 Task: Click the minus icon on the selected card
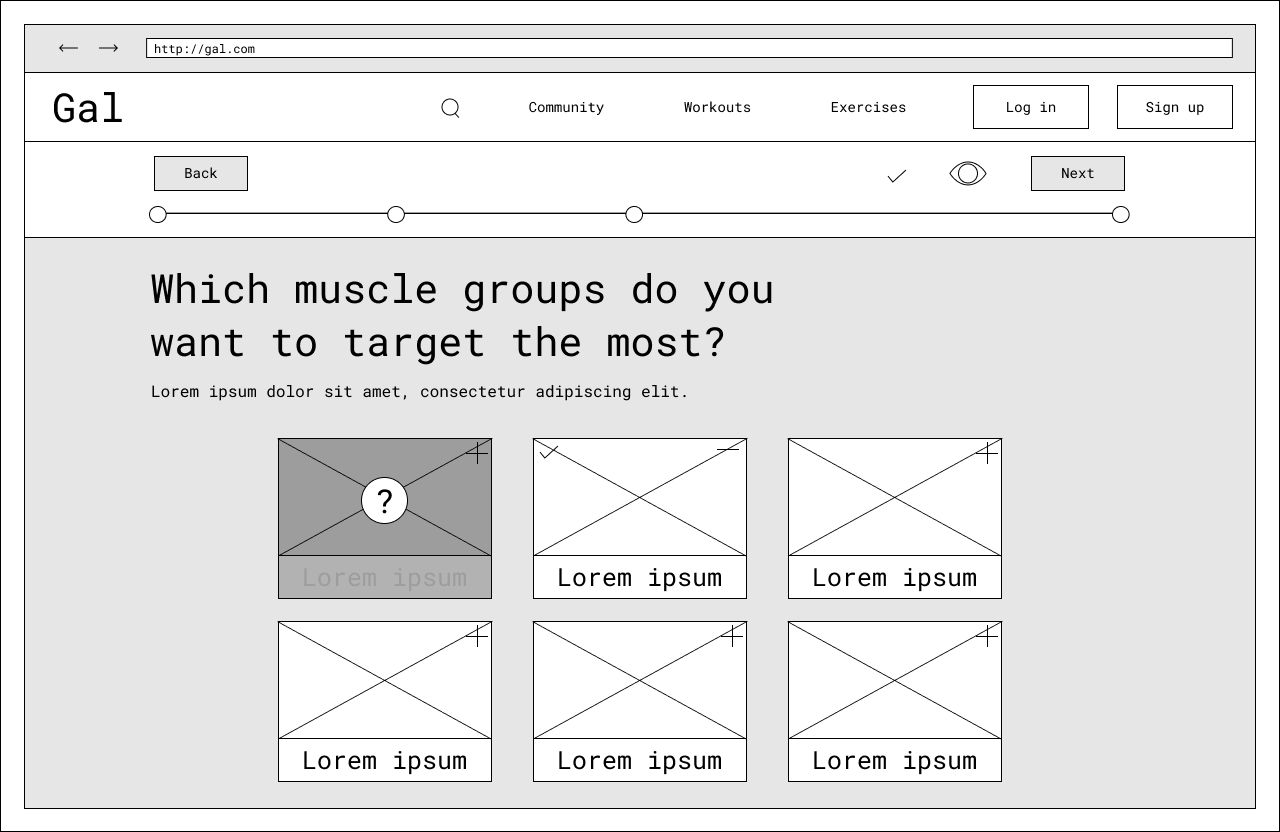click(x=728, y=450)
